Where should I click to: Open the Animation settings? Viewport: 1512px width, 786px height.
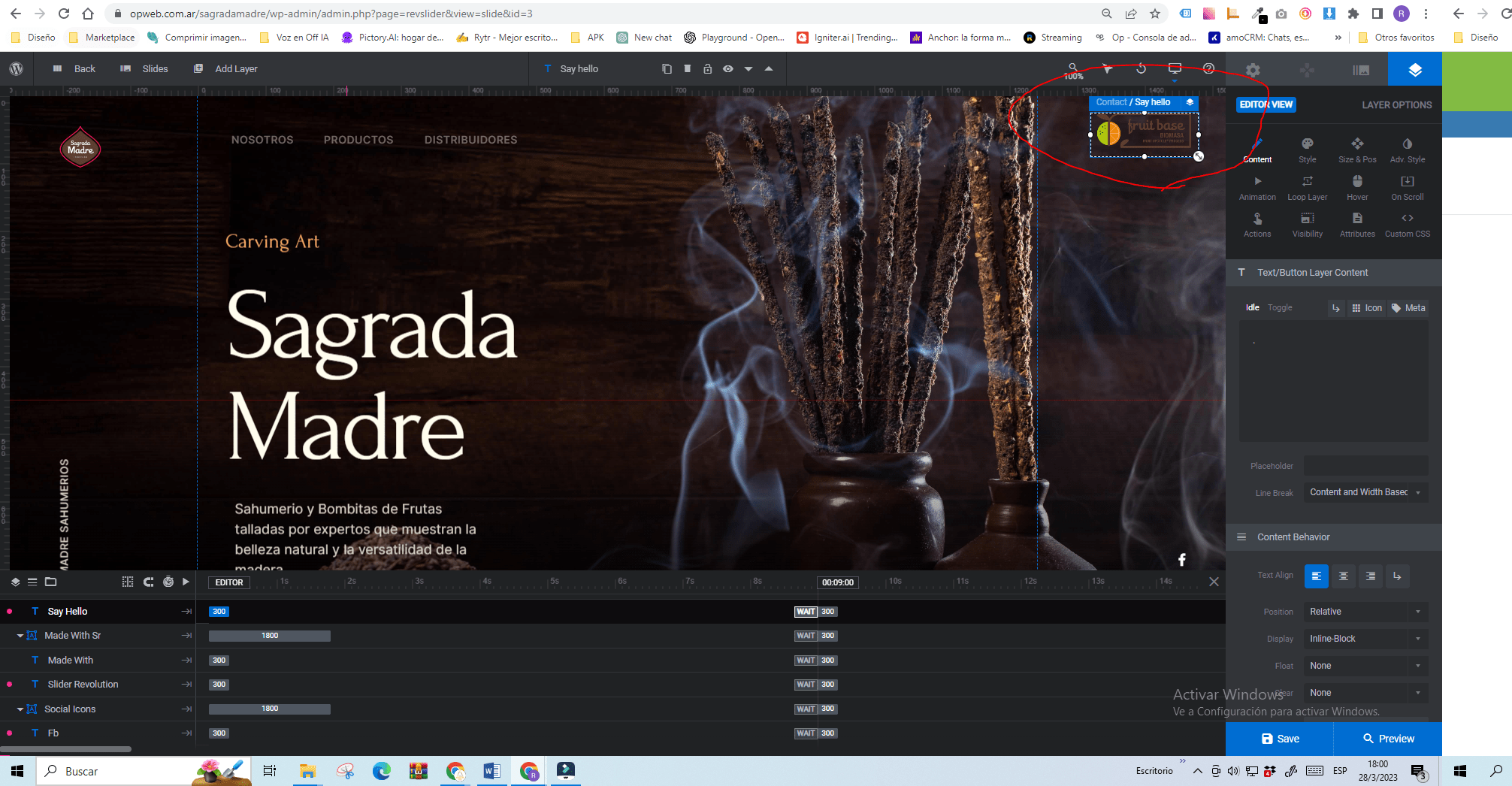coord(1257,188)
